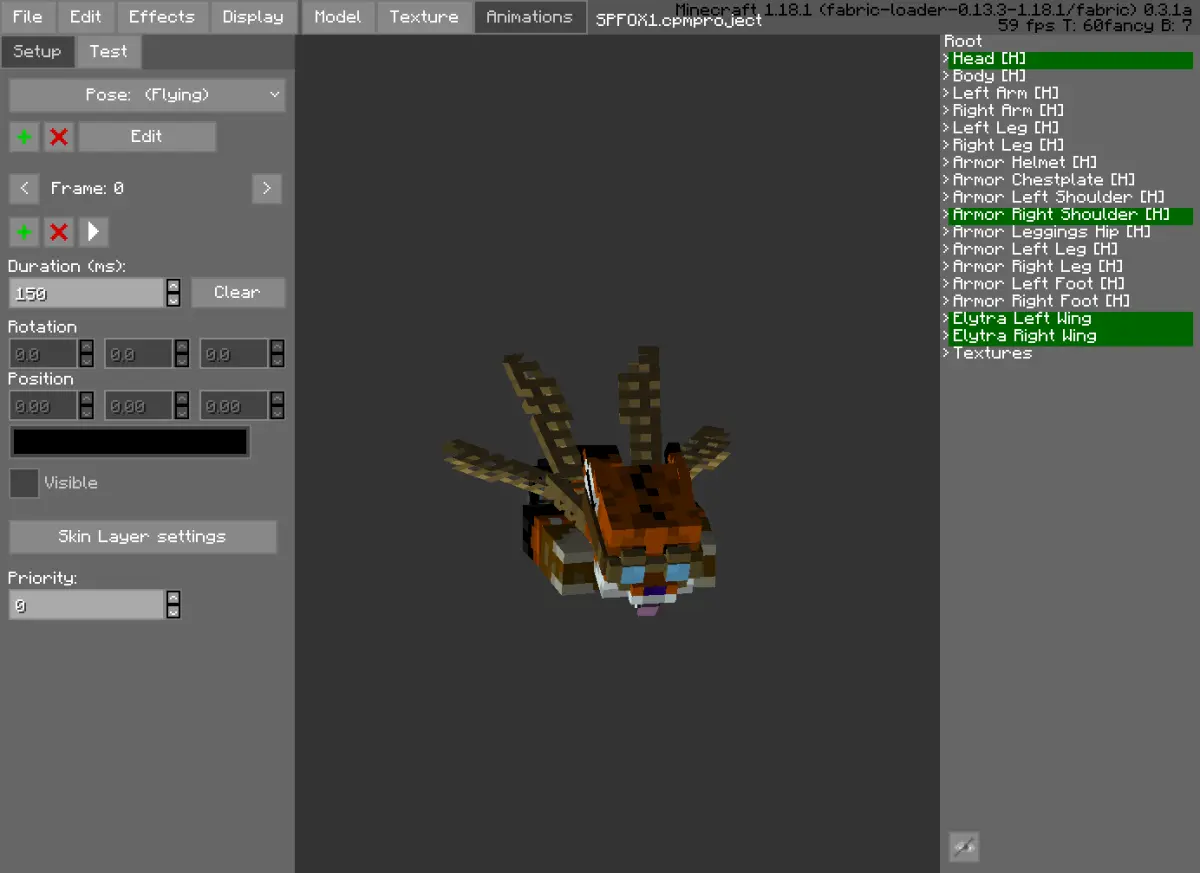Expand the Textures tree node
The image size is (1200, 873).
[x=946, y=353]
